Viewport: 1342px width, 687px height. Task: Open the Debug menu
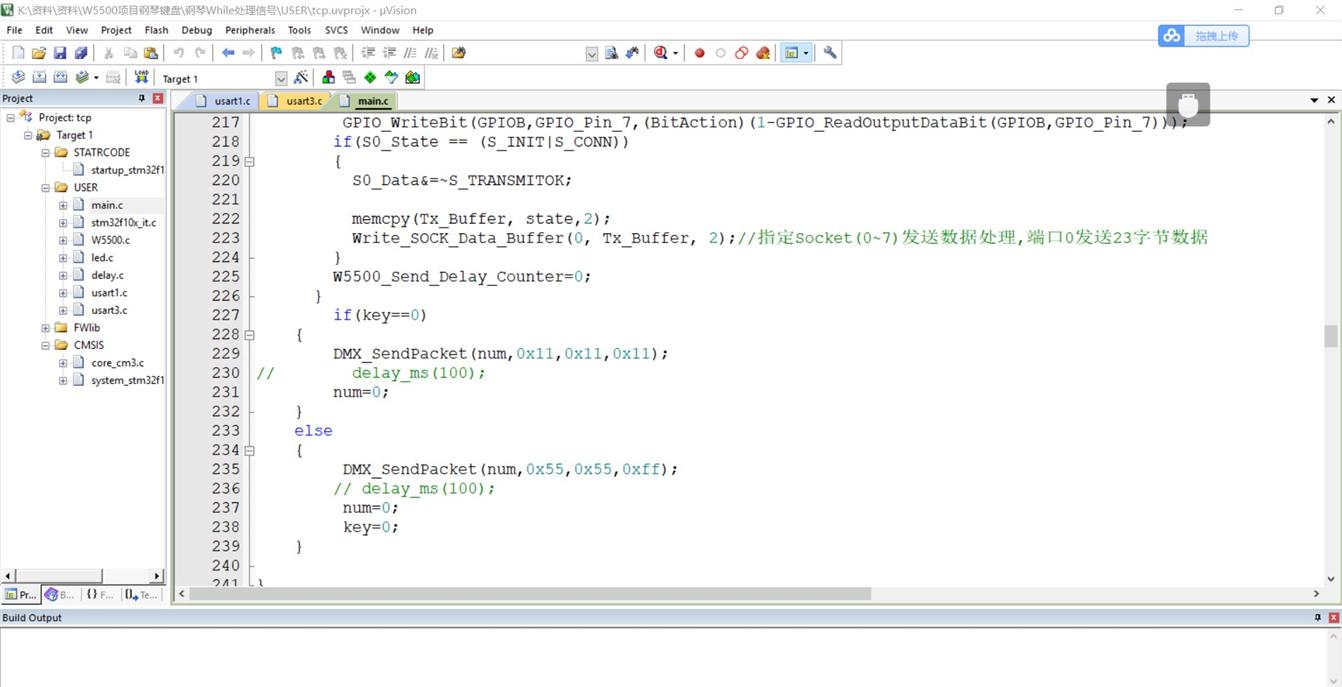click(x=196, y=30)
